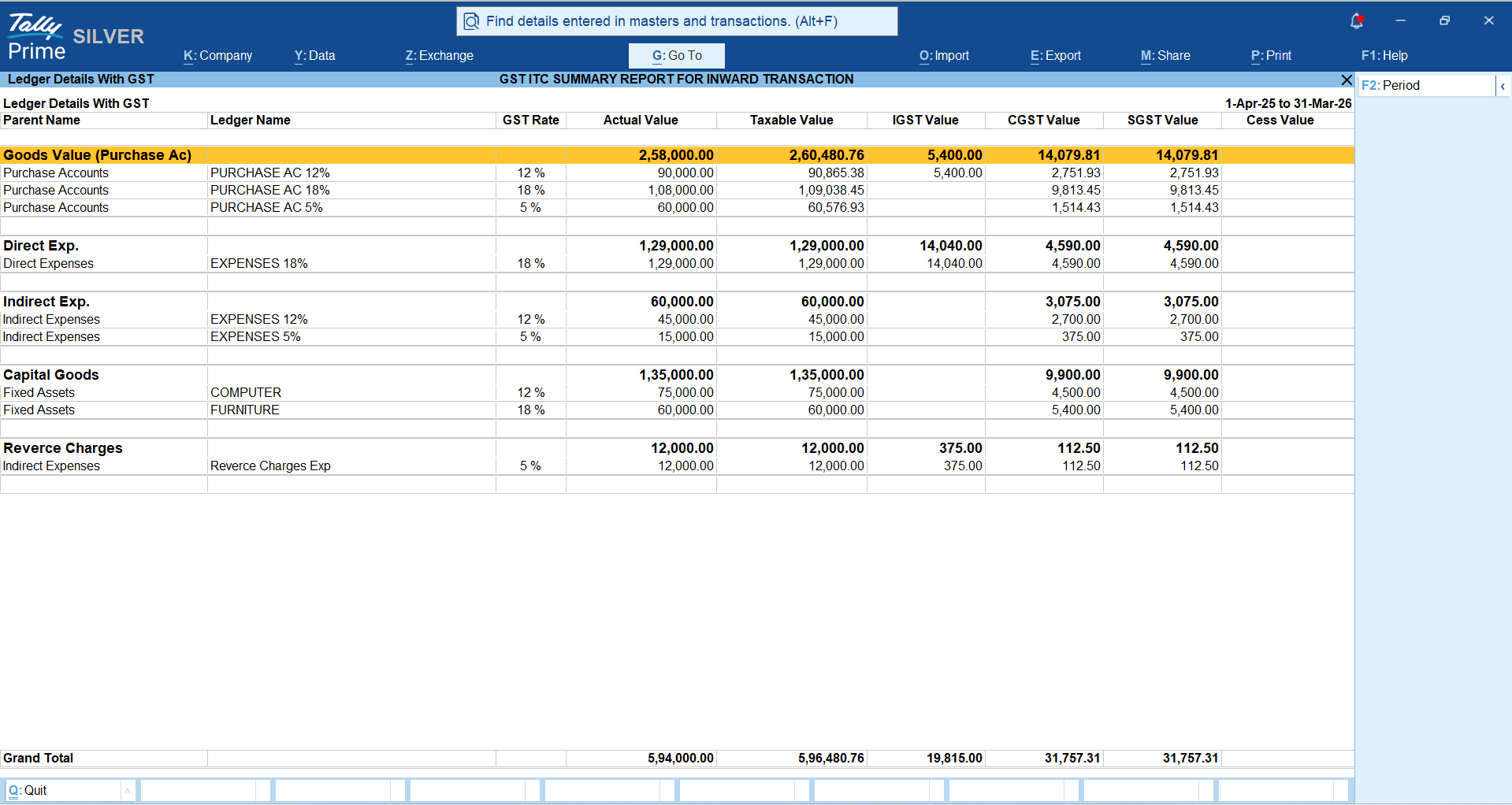This screenshot has height=805, width=1512.
Task: Select PURCHASE AC 18% ledger row
Action: click(x=677, y=191)
